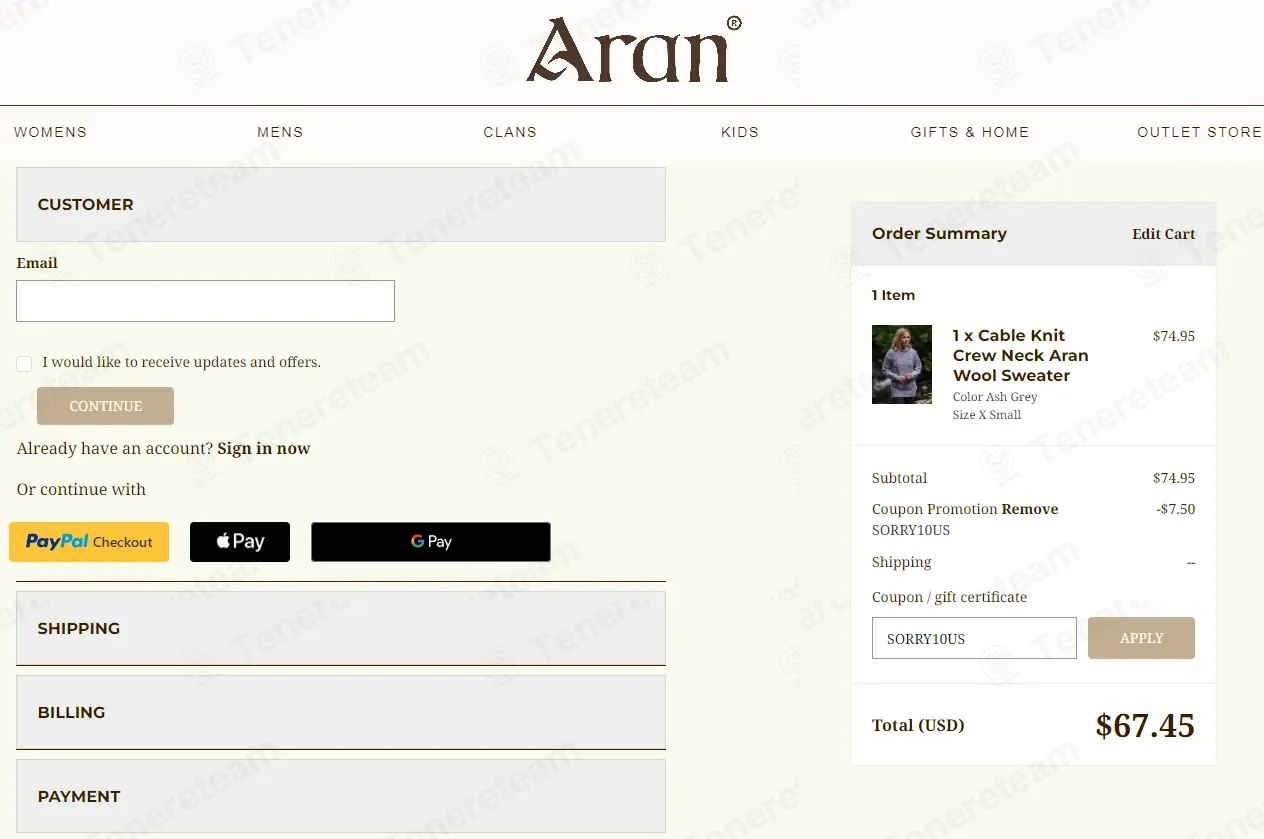Open the MENS menu
Viewport: 1264px width, 839px height.
(x=280, y=132)
